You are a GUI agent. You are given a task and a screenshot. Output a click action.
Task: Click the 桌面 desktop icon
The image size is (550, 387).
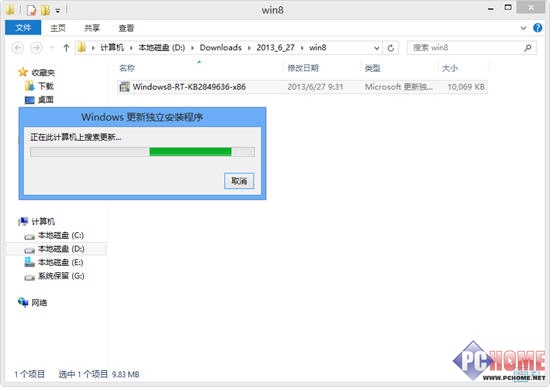point(30,100)
